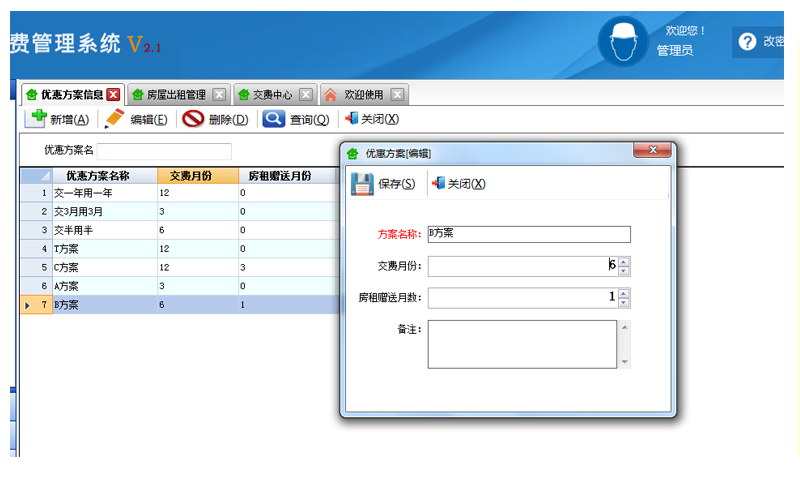This screenshot has width=800, height=500.
Task: Decrease 房租赠送月数 with the down arrow
Action: point(624,302)
